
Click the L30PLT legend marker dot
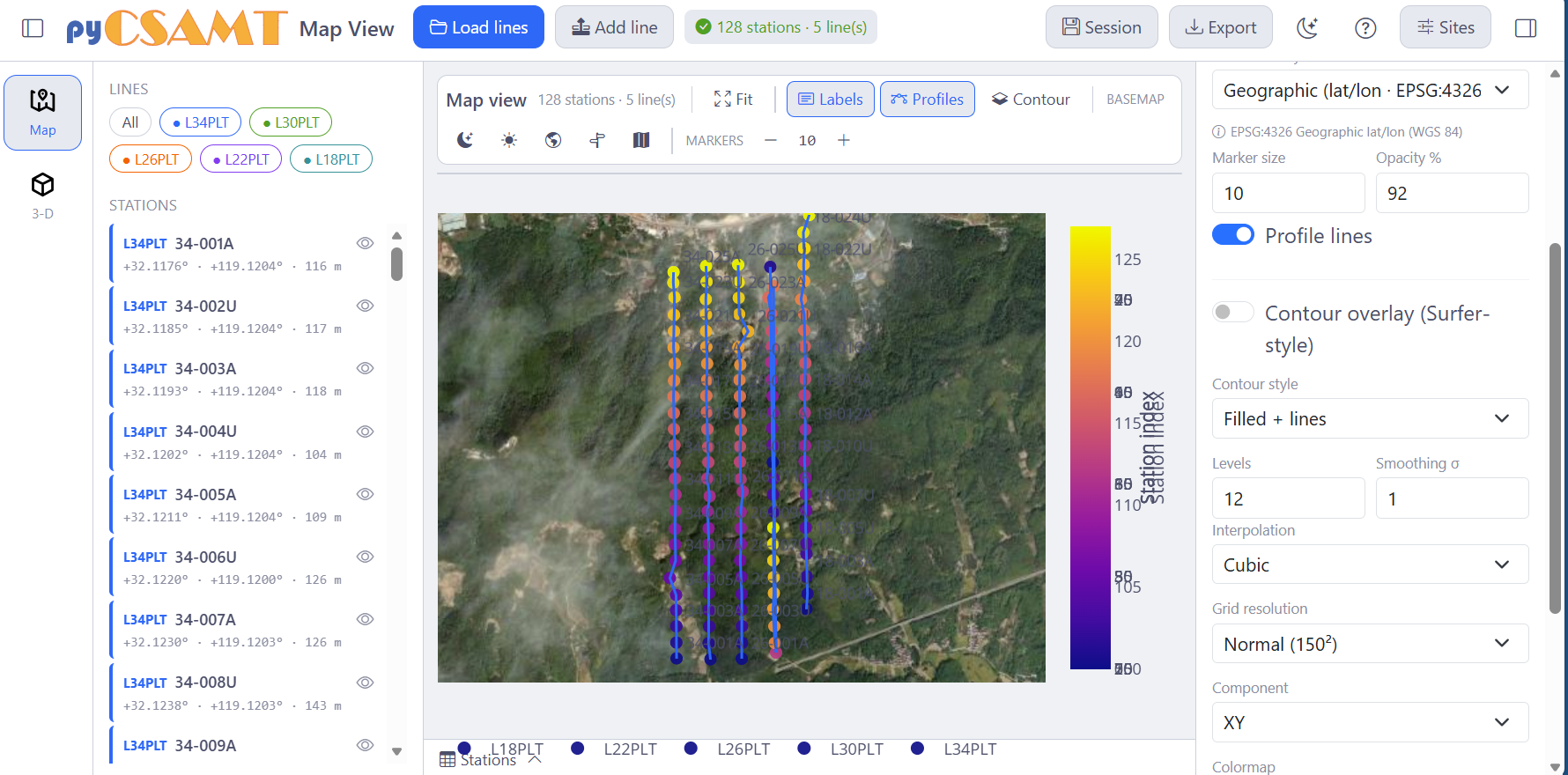click(804, 748)
